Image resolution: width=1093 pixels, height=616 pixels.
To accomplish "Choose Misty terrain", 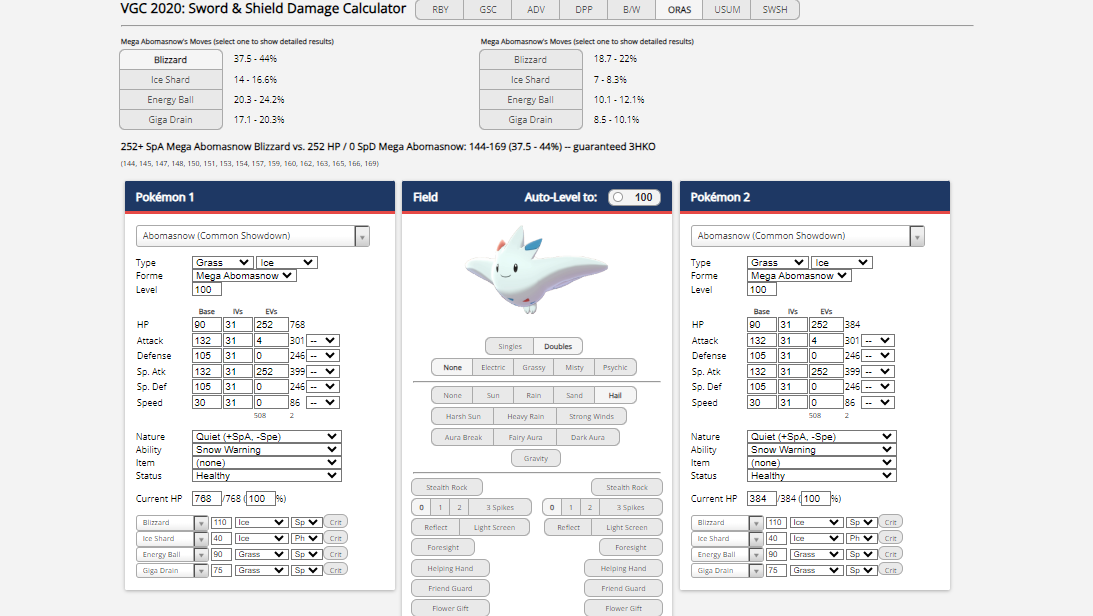I will click(x=574, y=367).
